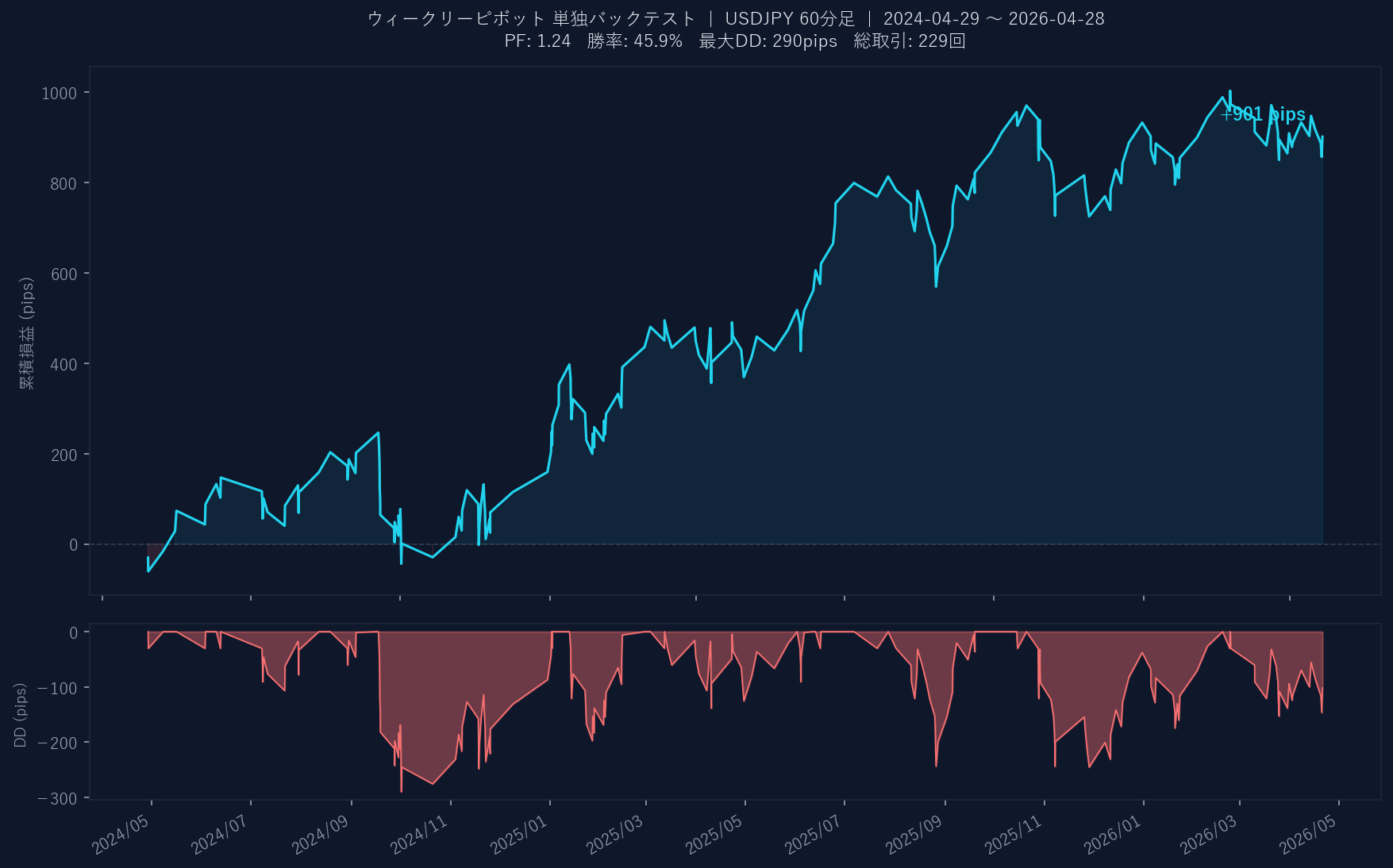Click the 2024/05 date label on x-axis
1393x868 pixels.
pos(121,835)
